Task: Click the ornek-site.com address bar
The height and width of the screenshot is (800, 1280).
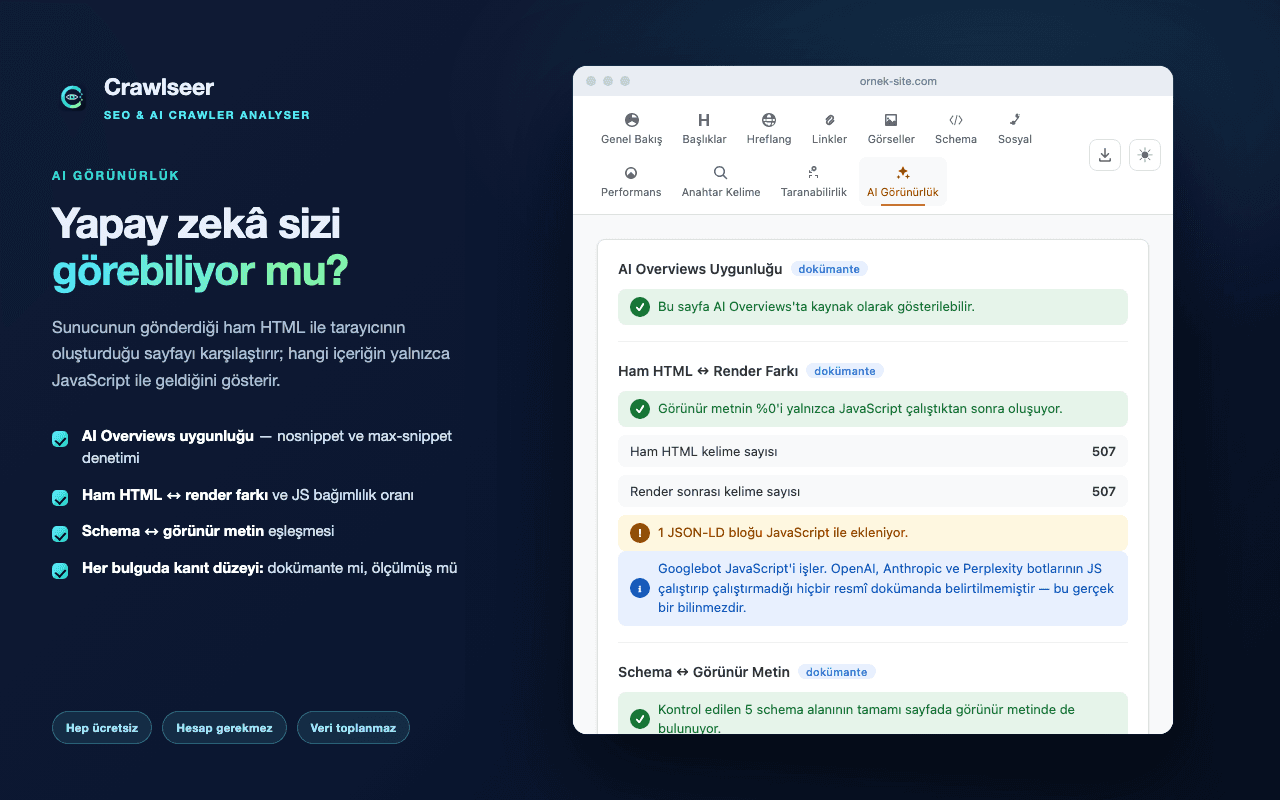Action: pos(898,81)
